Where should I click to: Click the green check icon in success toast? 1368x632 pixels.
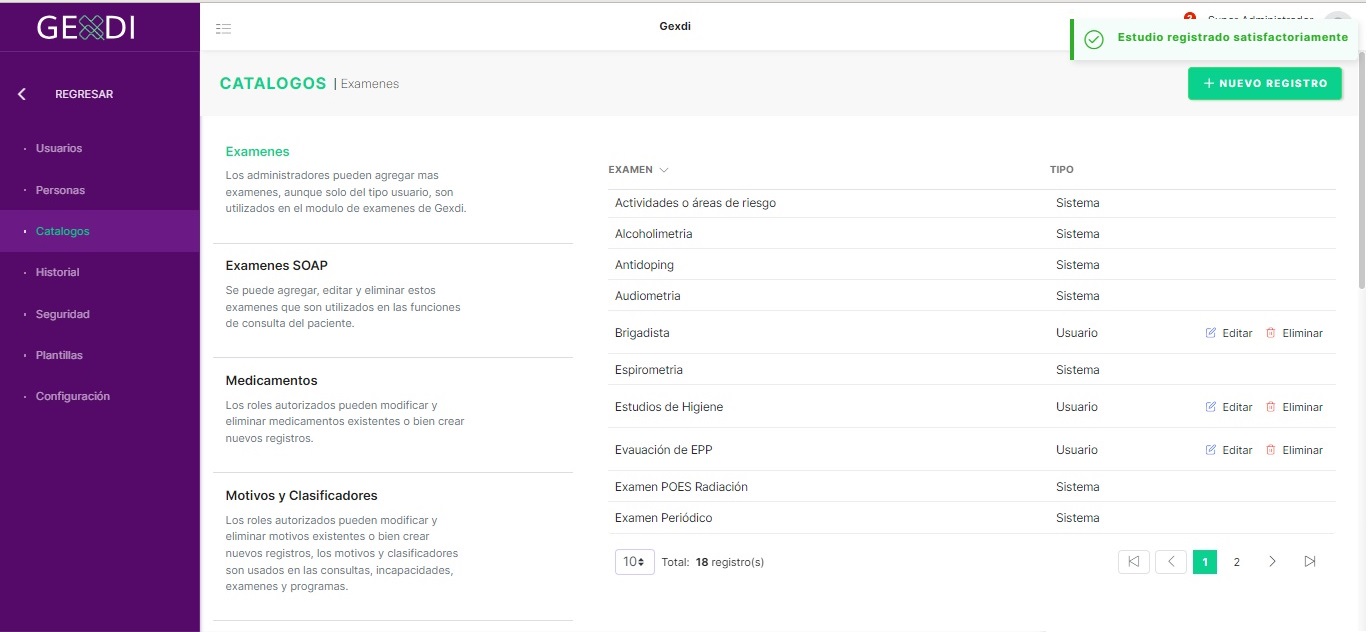click(1094, 39)
